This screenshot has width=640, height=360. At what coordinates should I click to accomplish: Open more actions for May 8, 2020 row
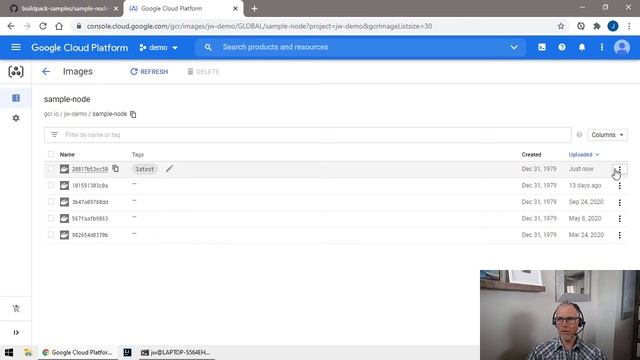click(620, 219)
